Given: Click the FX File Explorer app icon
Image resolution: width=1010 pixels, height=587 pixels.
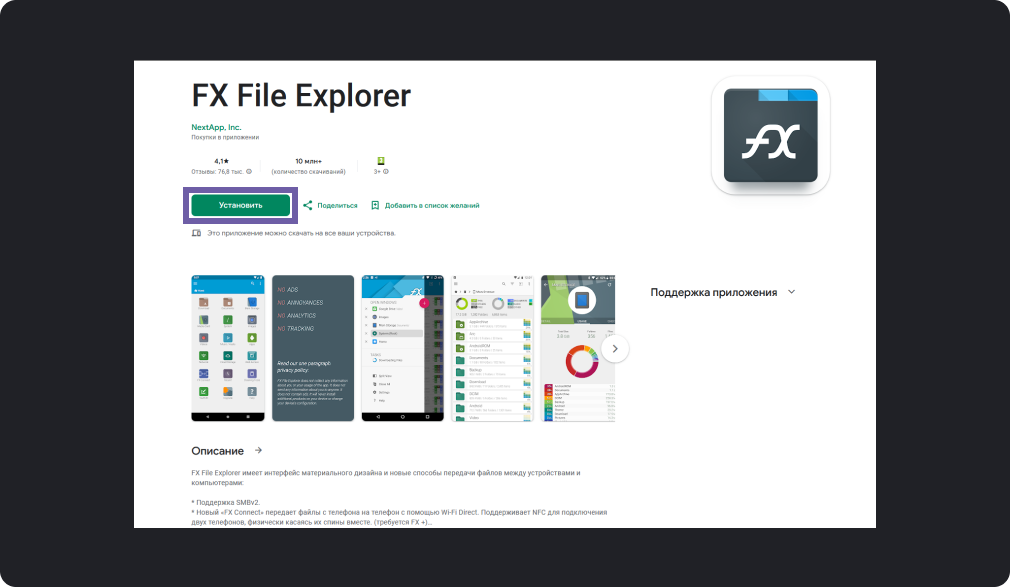Looking at the screenshot, I should coord(770,135).
